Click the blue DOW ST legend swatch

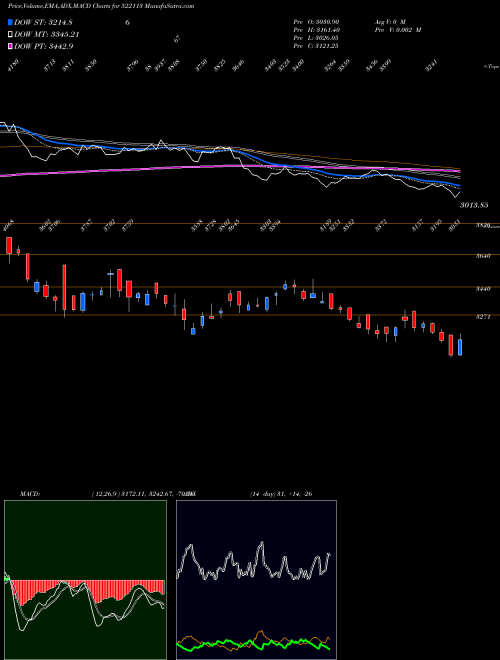coord(10,22)
